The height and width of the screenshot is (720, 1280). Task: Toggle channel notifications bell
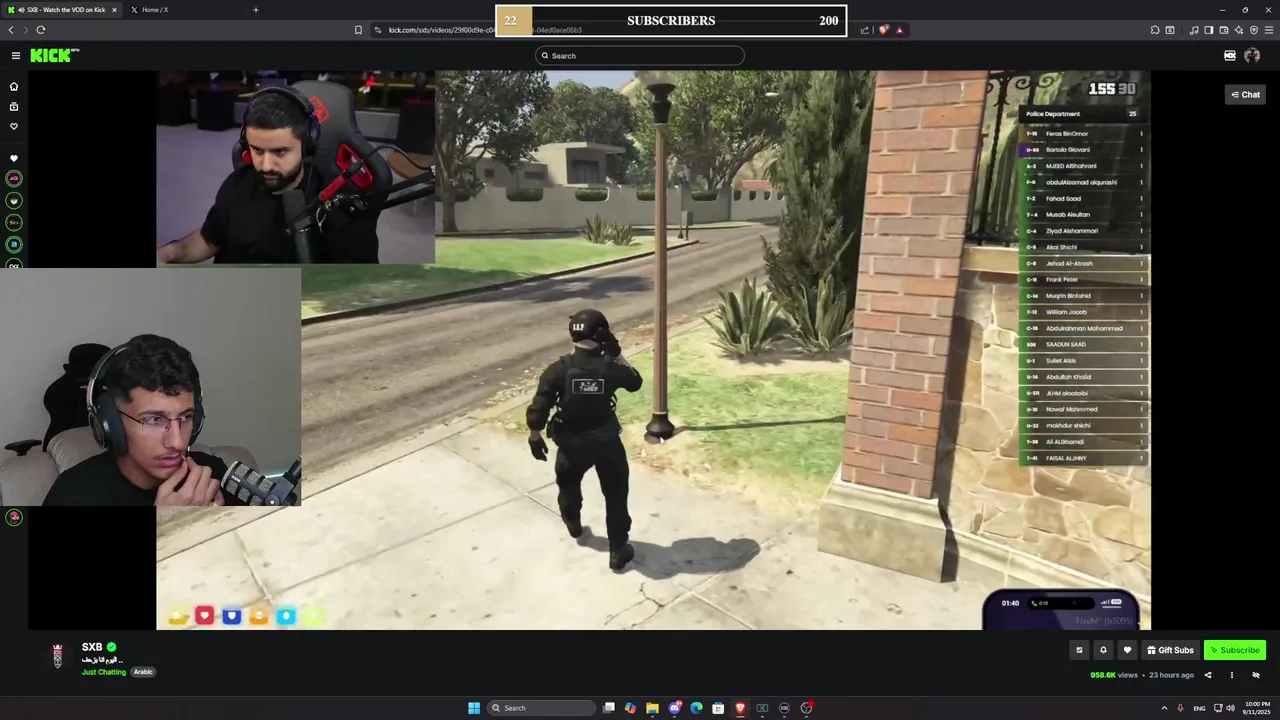click(1103, 650)
